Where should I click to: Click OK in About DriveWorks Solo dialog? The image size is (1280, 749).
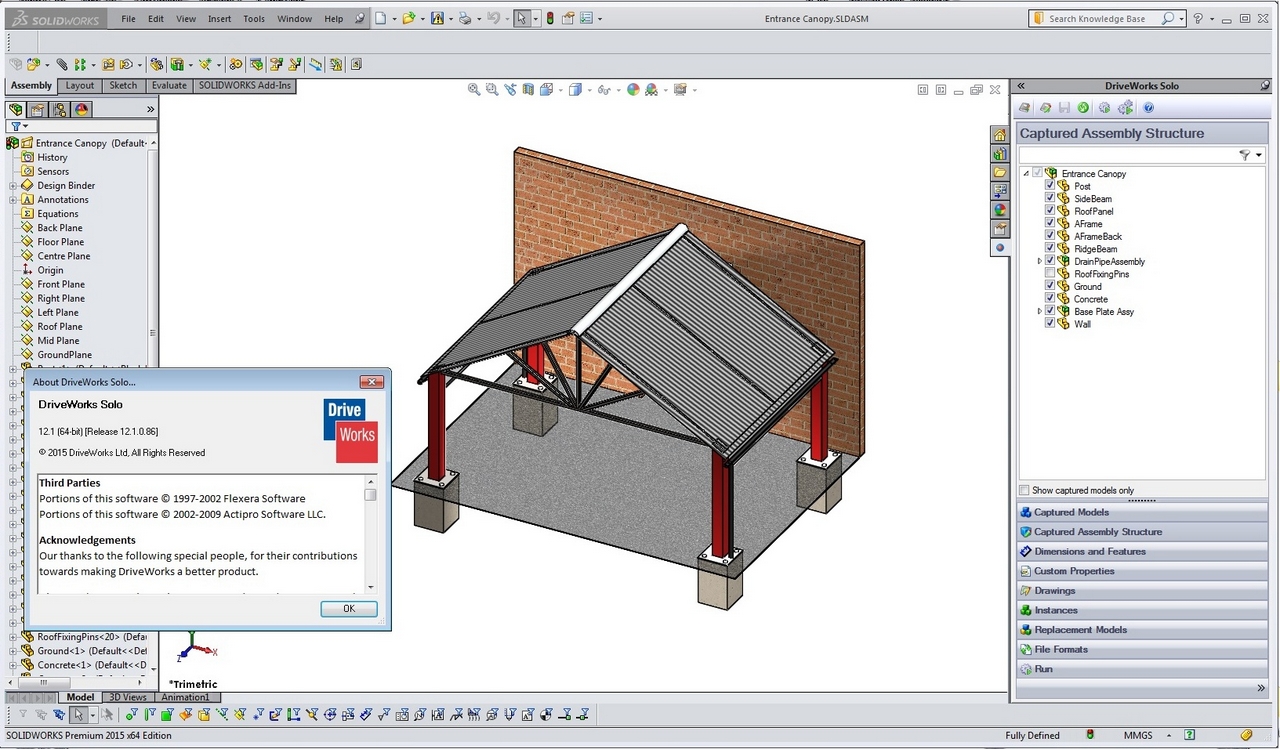point(349,608)
